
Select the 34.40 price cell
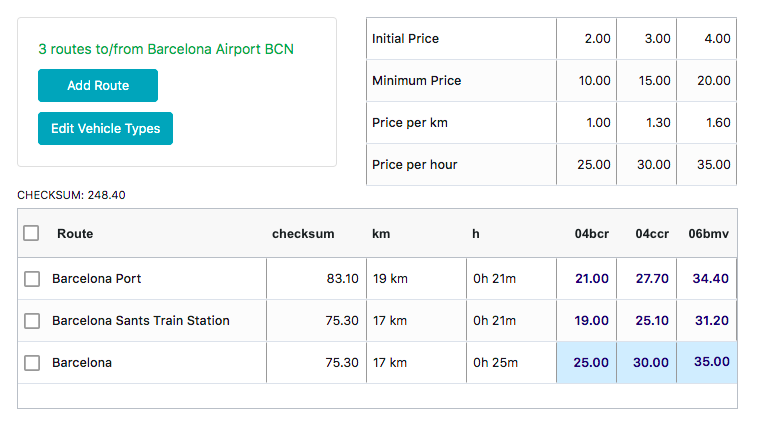[711, 279]
